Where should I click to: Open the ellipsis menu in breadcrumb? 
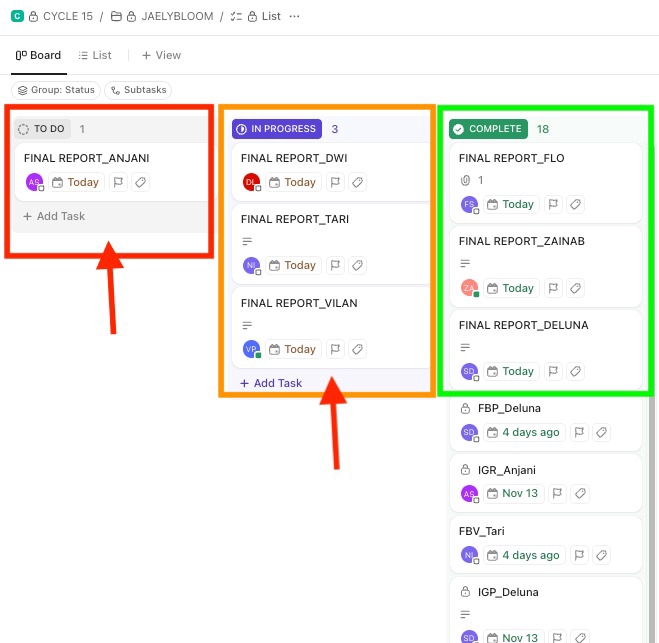pos(294,16)
